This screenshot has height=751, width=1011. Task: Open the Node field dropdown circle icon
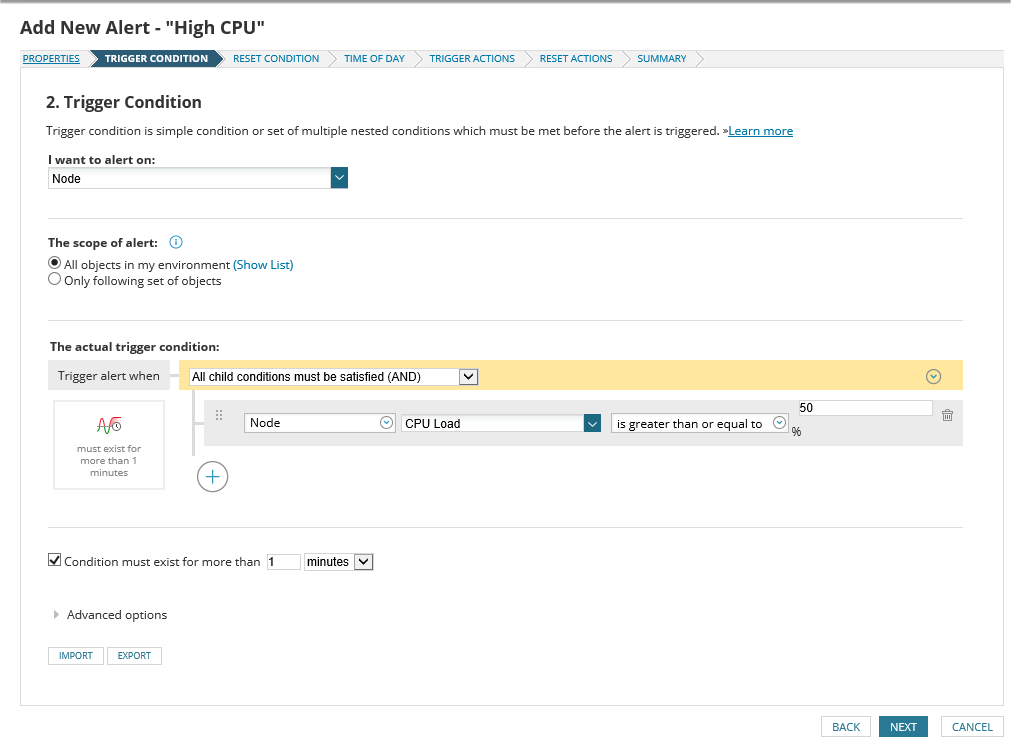[x=387, y=422]
